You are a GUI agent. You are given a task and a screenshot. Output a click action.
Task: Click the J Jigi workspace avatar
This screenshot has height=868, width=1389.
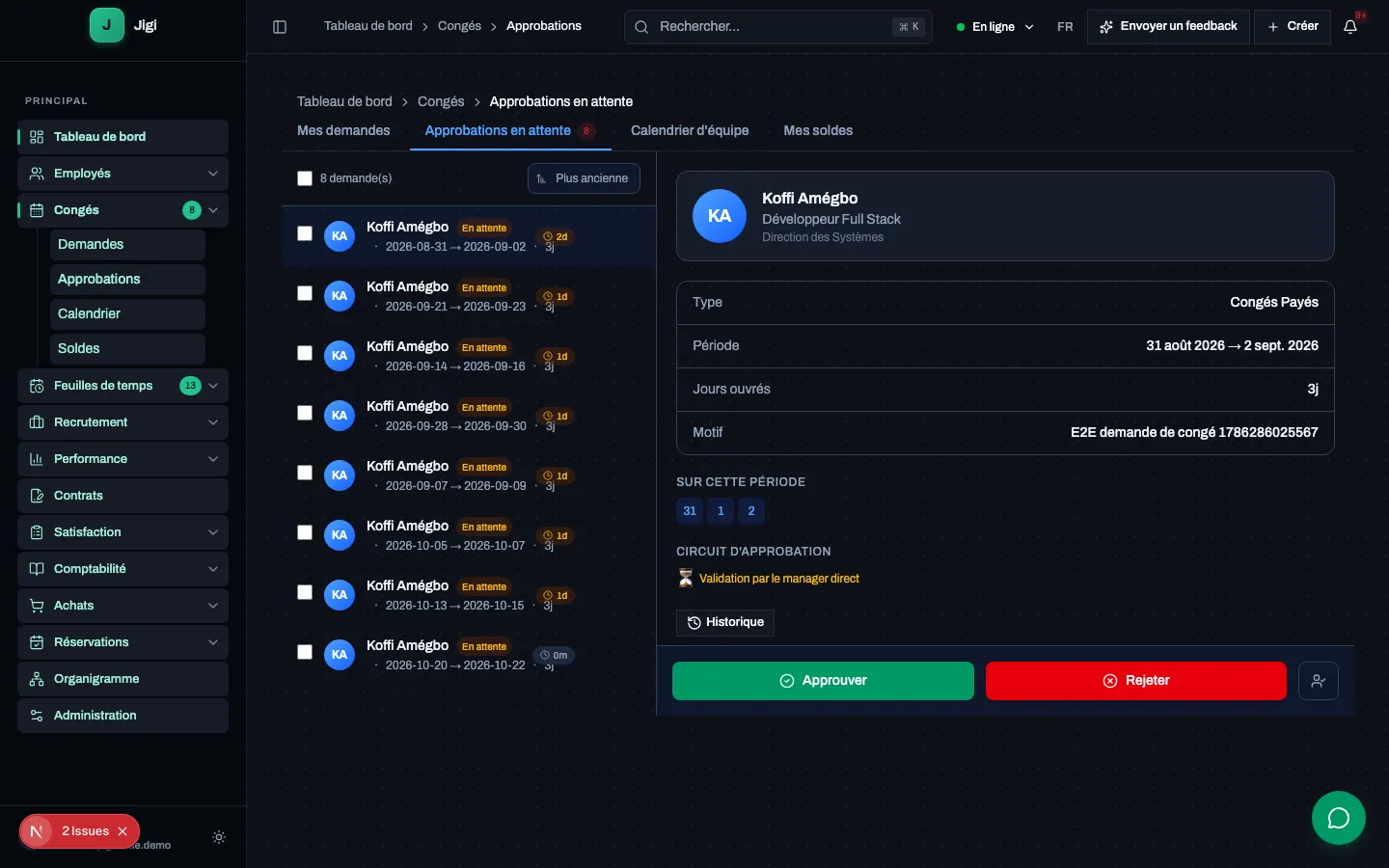(x=106, y=25)
